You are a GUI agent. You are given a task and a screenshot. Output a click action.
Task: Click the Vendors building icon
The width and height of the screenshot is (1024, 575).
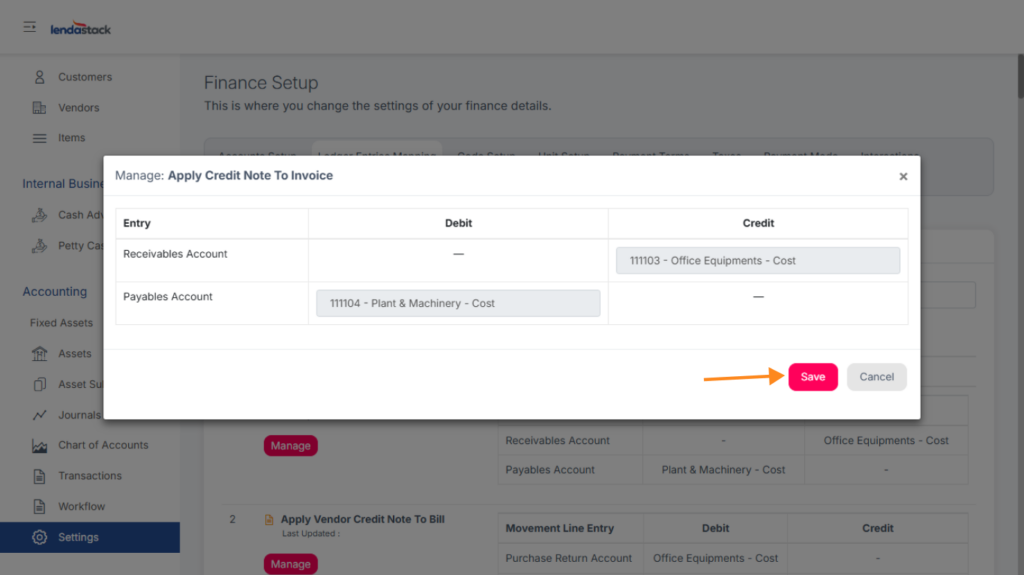tap(40, 108)
